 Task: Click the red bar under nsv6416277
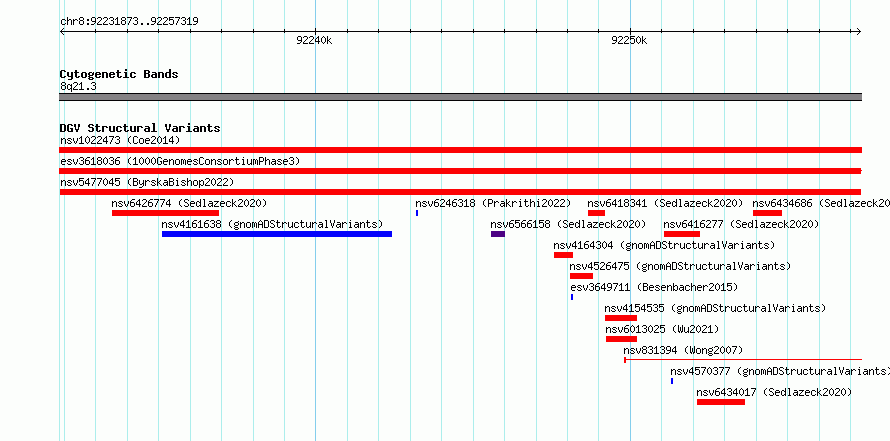682,234
